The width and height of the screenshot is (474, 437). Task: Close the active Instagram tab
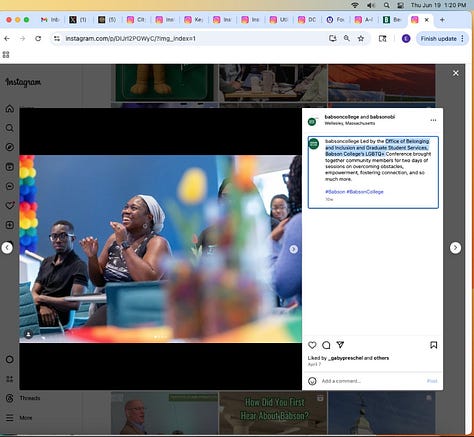point(426,20)
